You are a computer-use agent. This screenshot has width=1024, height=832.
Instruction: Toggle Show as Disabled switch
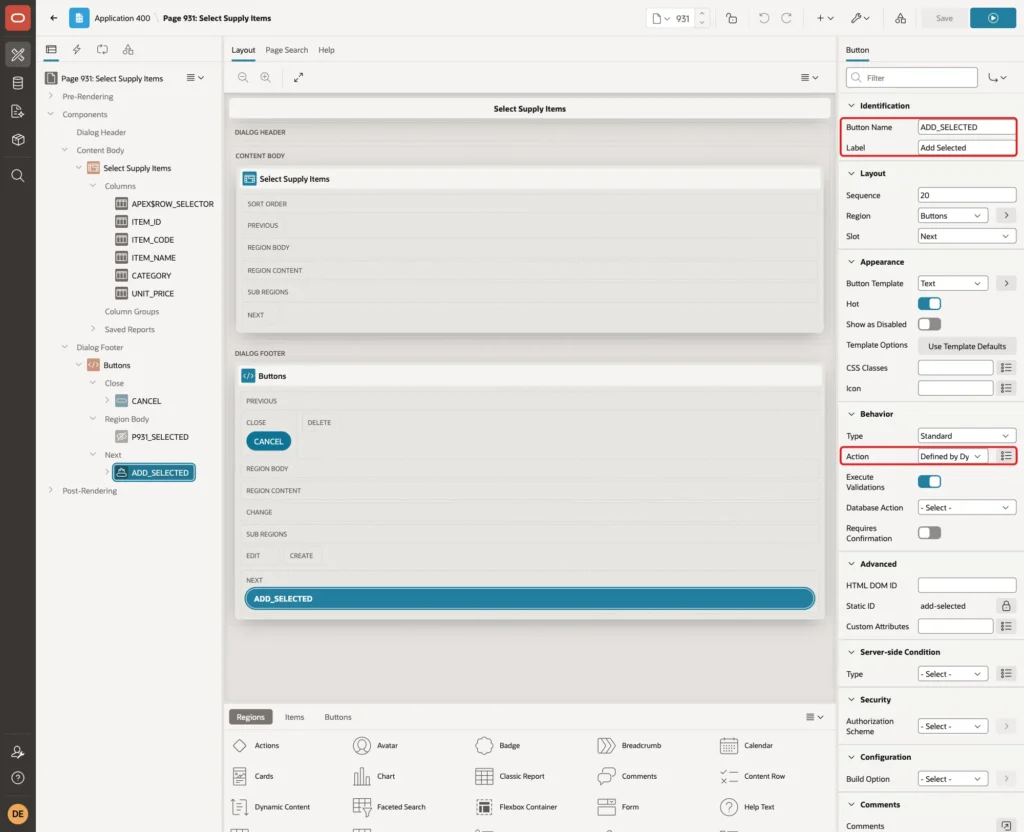[929, 325]
